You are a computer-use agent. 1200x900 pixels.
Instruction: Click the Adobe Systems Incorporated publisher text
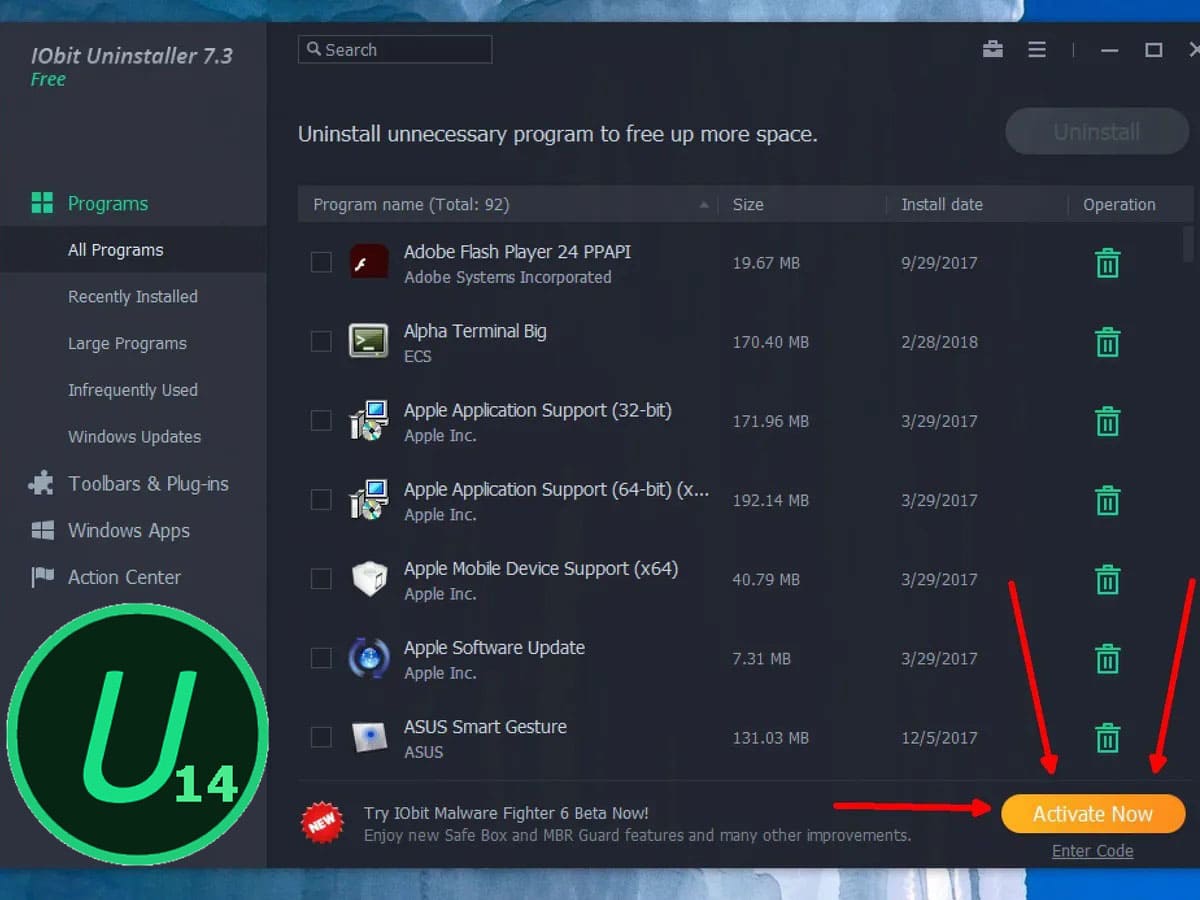(x=507, y=277)
